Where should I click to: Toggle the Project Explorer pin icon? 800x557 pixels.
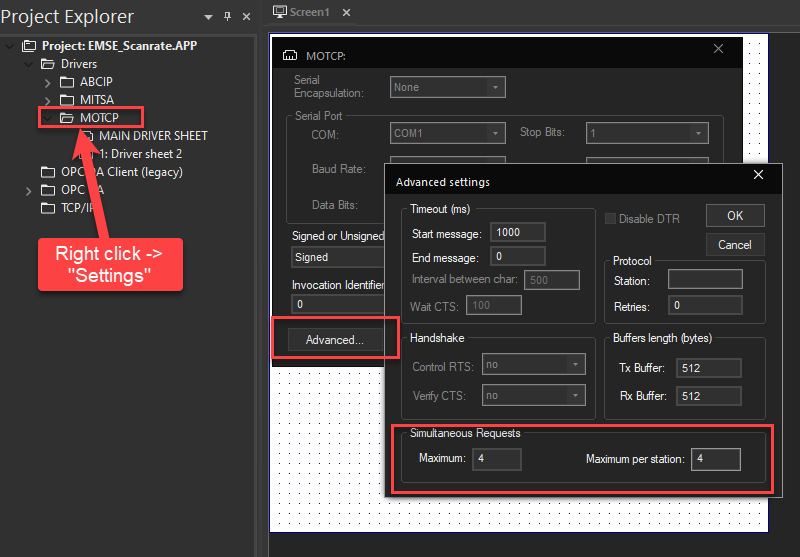228,17
